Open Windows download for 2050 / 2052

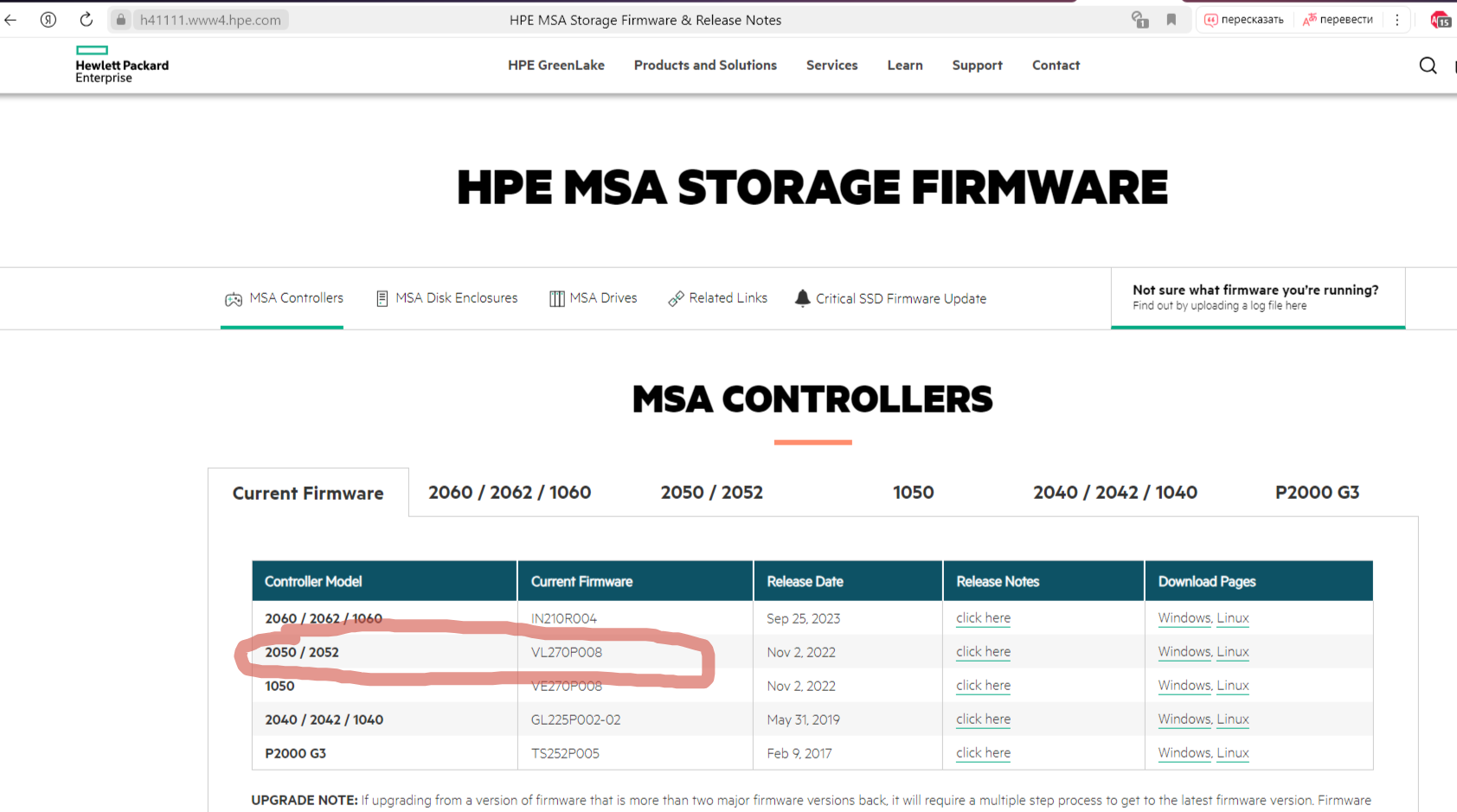[1184, 652]
